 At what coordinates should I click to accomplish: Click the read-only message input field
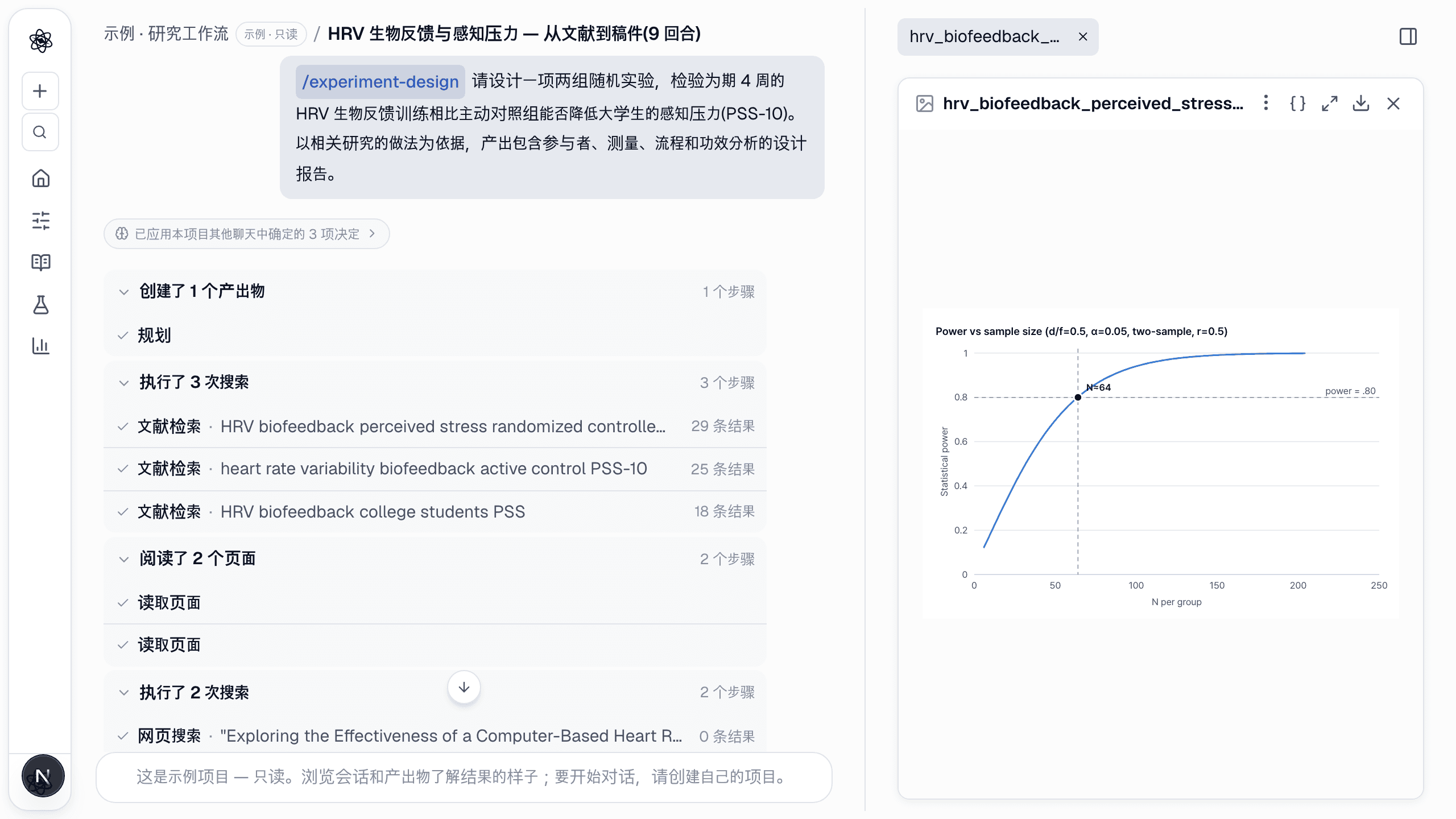[464, 777]
